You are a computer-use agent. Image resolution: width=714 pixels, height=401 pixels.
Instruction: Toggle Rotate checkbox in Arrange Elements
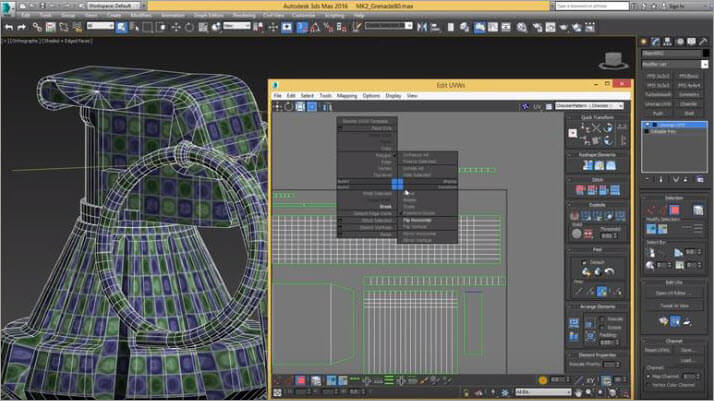pyautogui.click(x=602, y=327)
